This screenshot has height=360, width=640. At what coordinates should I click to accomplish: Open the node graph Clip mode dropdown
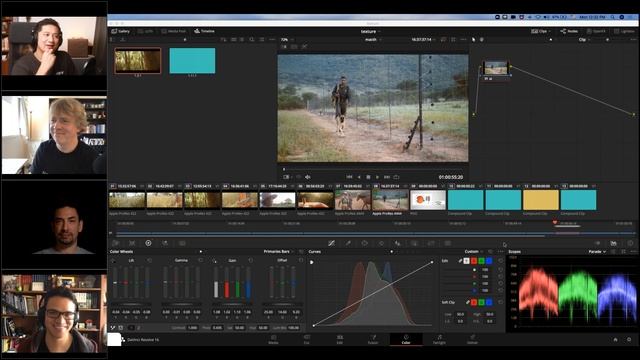(584, 40)
